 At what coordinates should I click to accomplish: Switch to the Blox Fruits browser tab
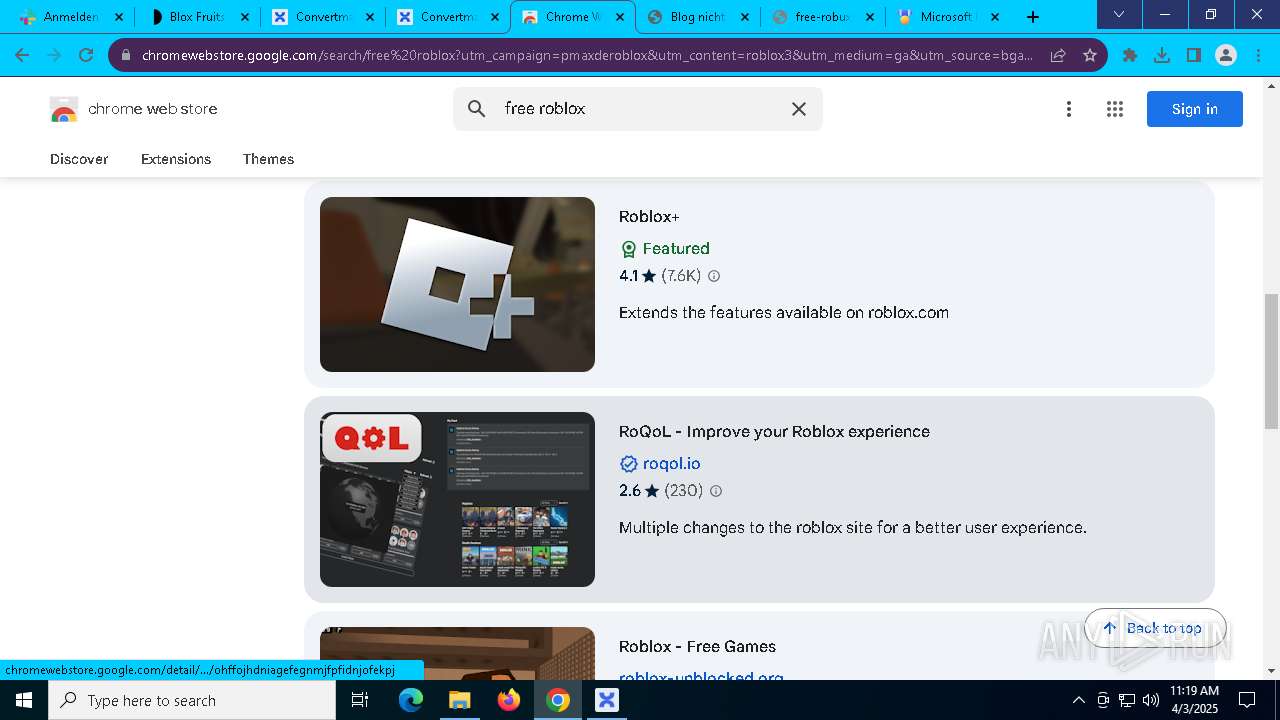[196, 17]
